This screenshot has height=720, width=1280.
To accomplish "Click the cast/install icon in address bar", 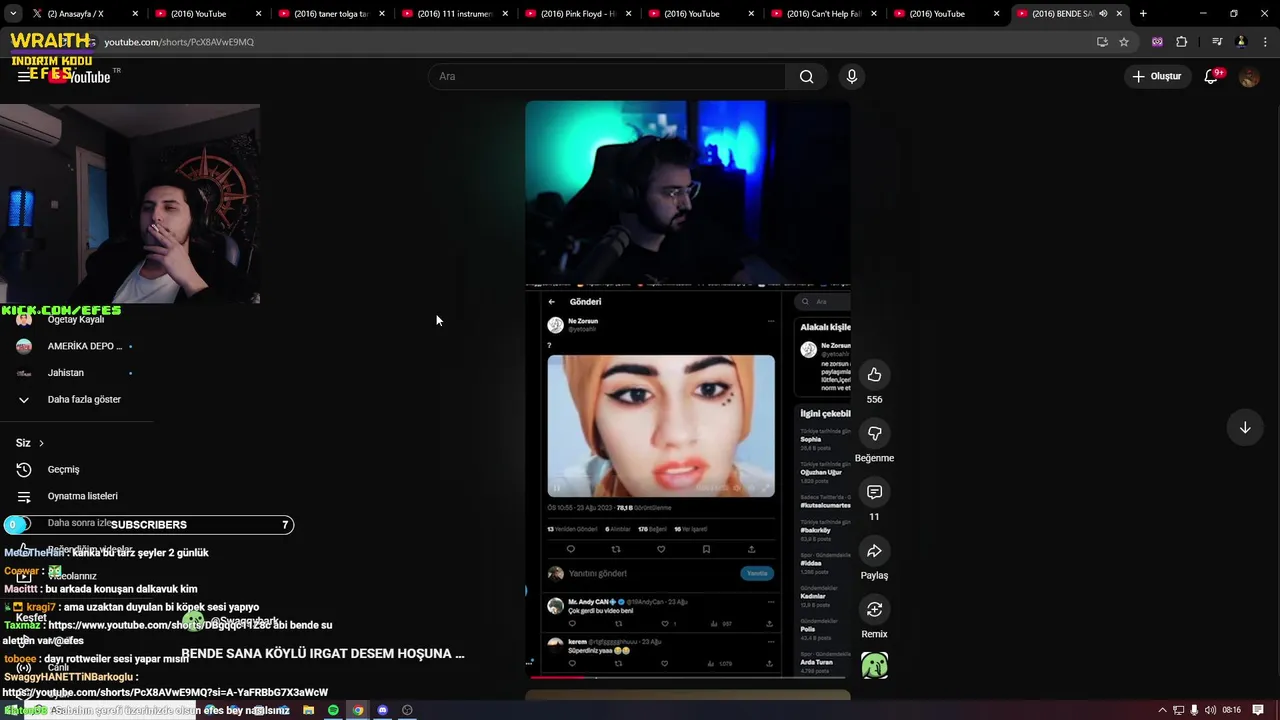I will (1102, 42).
